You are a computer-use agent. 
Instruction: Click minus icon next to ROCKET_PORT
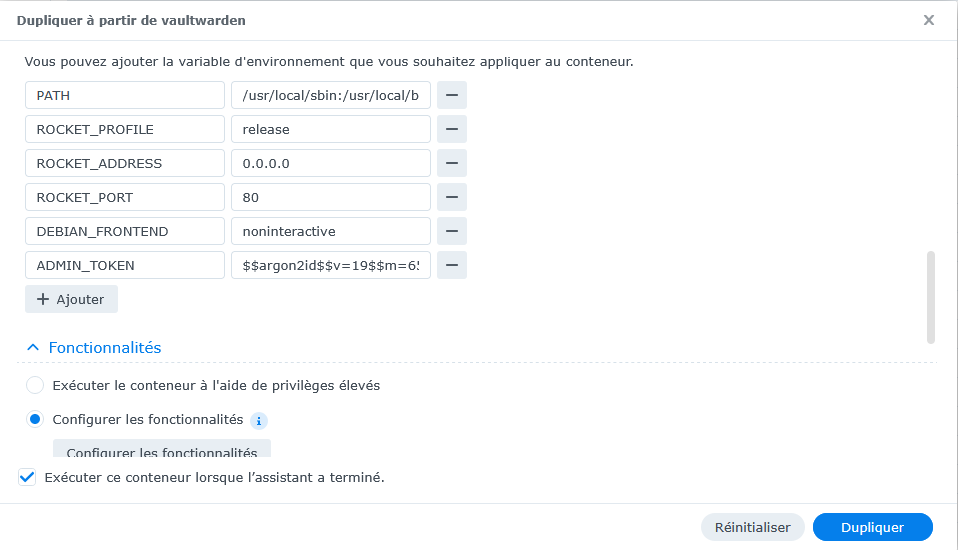[452, 197]
